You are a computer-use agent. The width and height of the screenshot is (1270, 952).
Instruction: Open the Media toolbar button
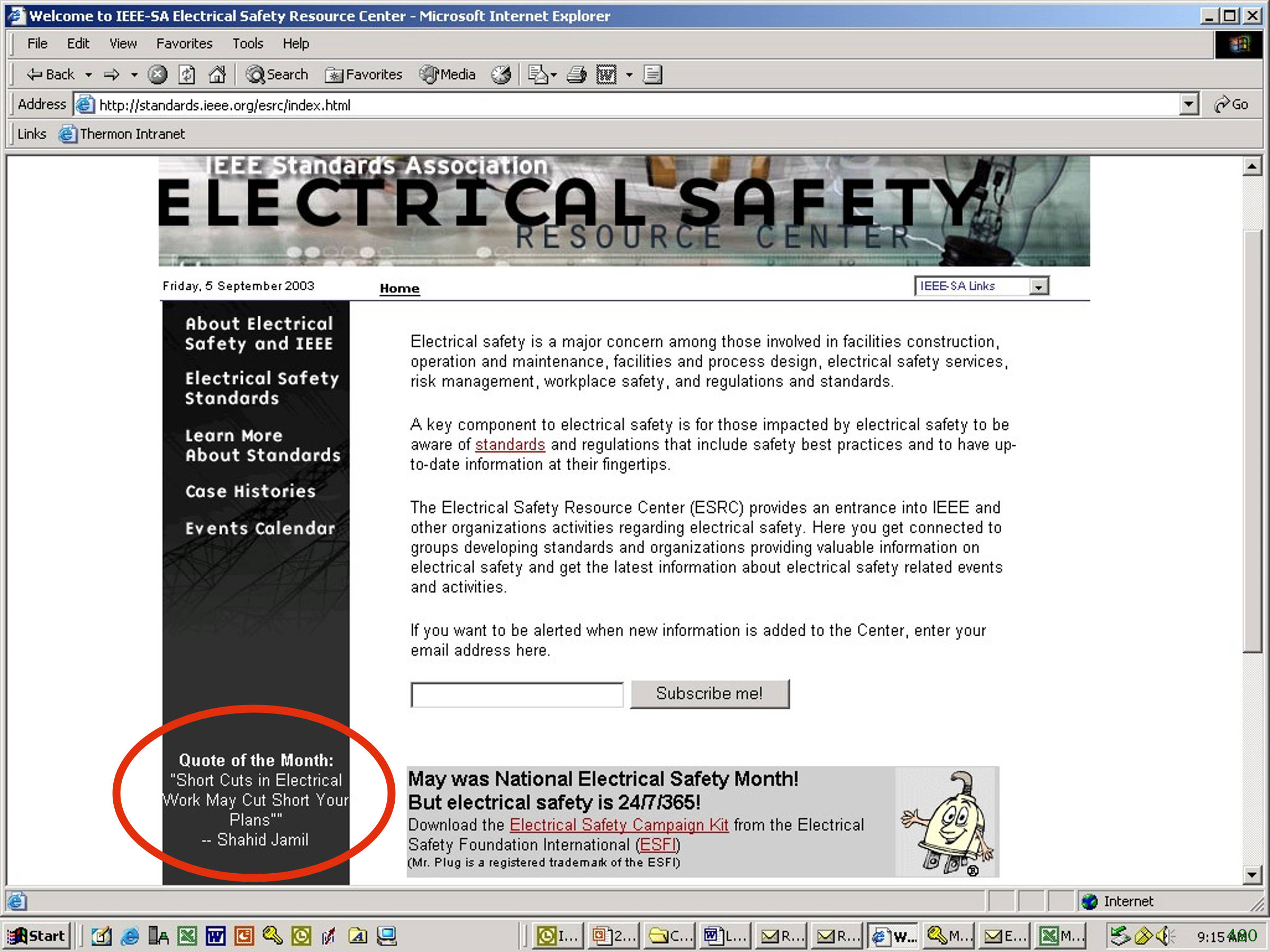pos(448,75)
